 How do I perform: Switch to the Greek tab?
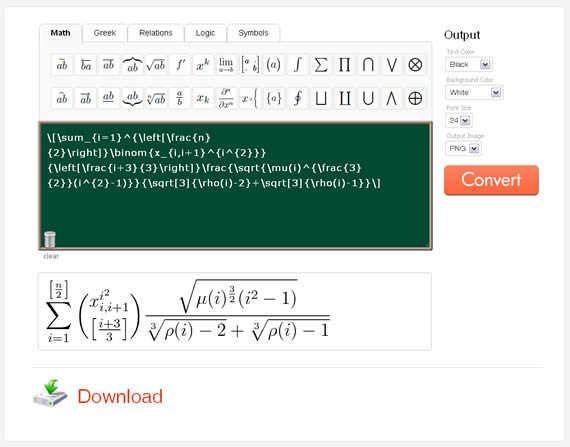click(105, 33)
